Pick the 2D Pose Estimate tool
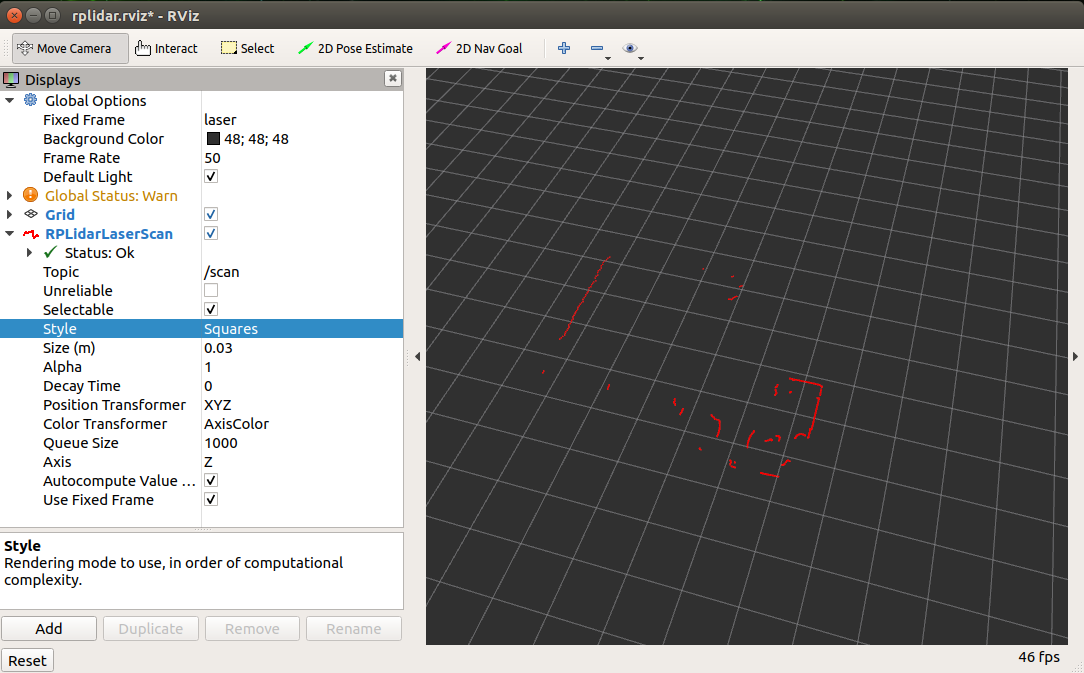The image size is (1084, 673). (355, 48)
